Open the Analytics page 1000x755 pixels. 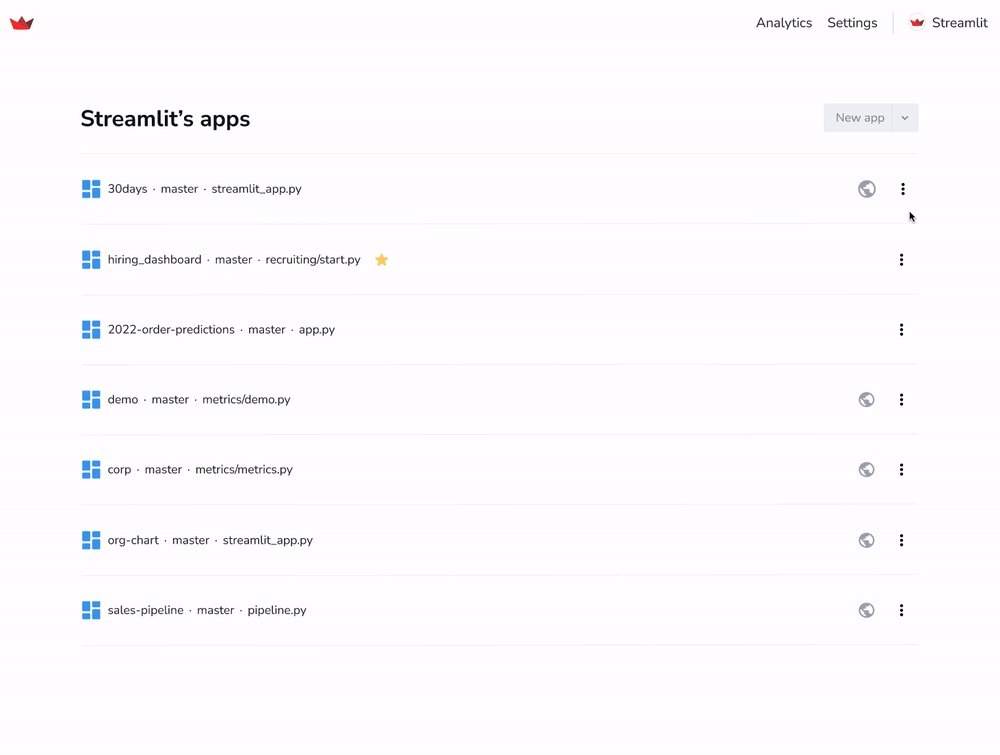tap(783, 23)
